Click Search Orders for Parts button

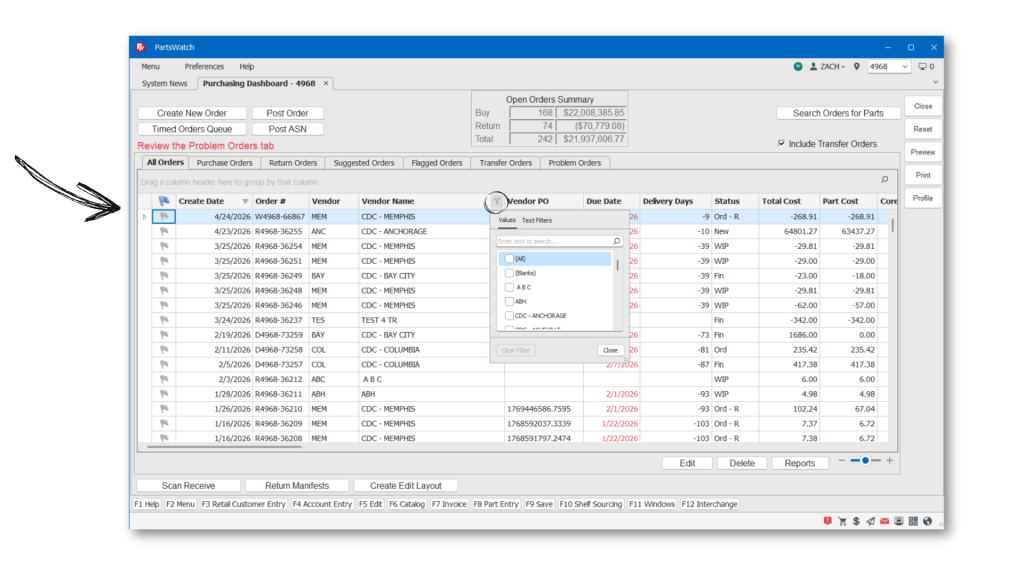pyautogui.click(x=838, y=113)
